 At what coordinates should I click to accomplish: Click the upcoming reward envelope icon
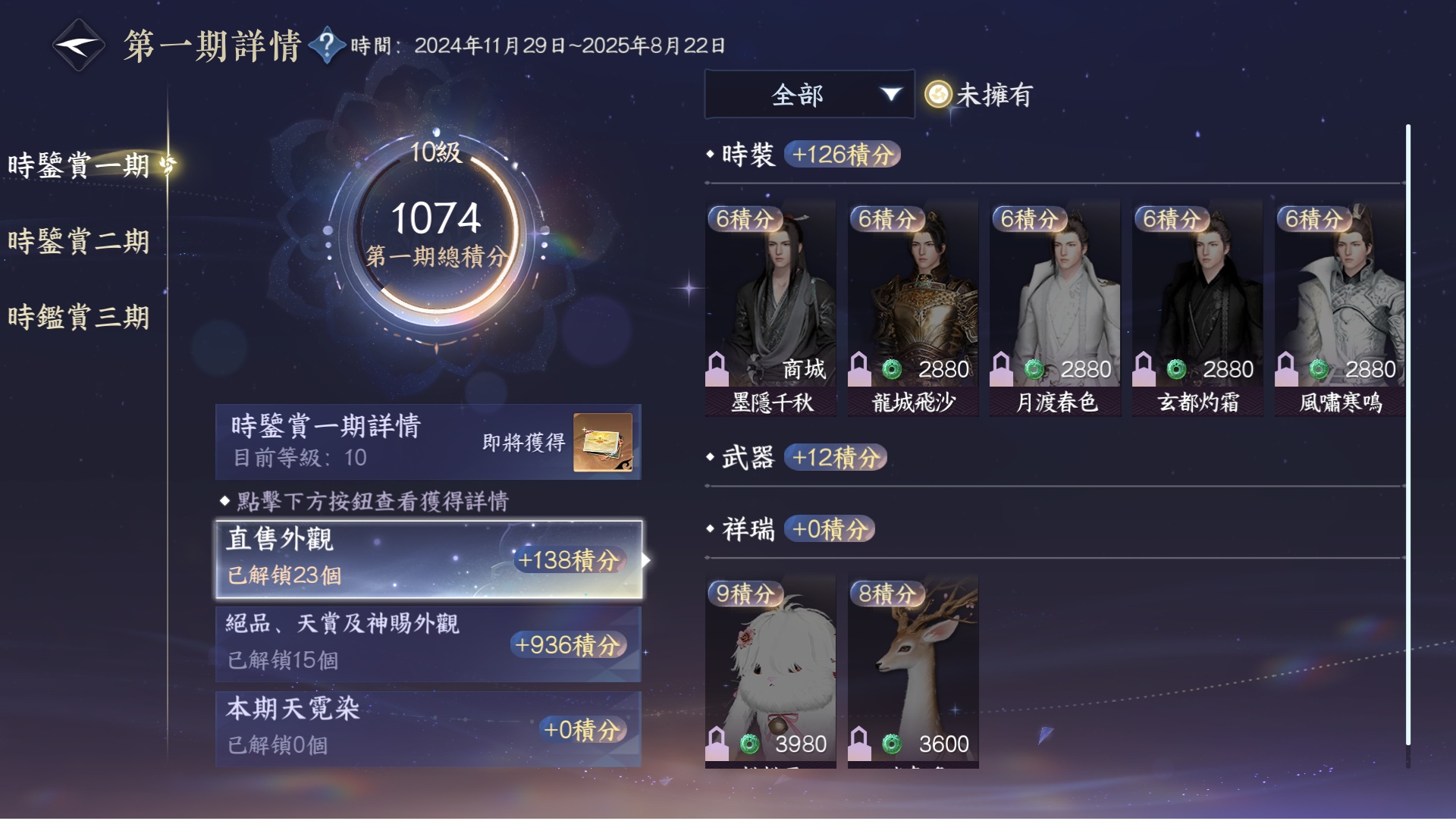(603, 443)
